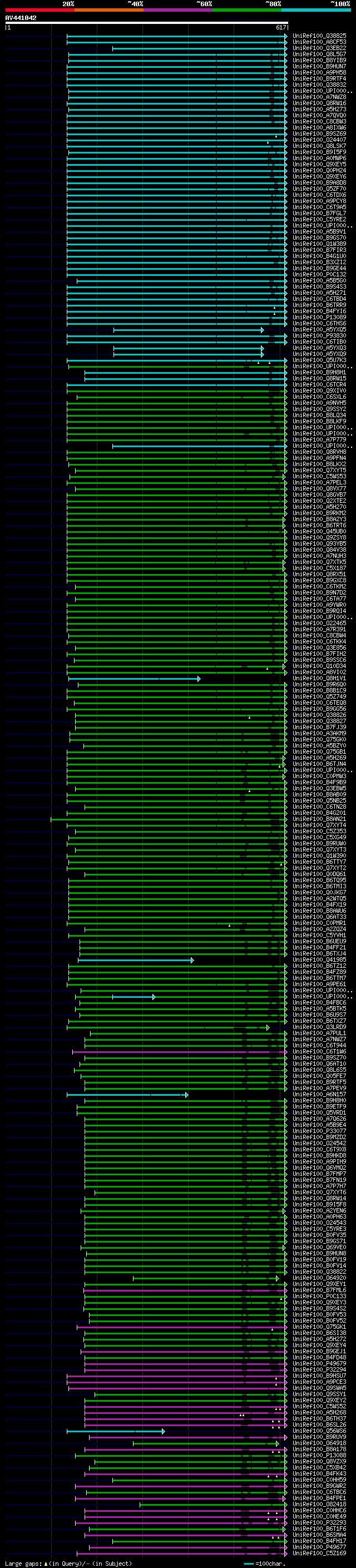The image size is (356, 1568).
Task: Select hit label UniRef100_Q3LRD9
Action: click(x=319, y=1027)
